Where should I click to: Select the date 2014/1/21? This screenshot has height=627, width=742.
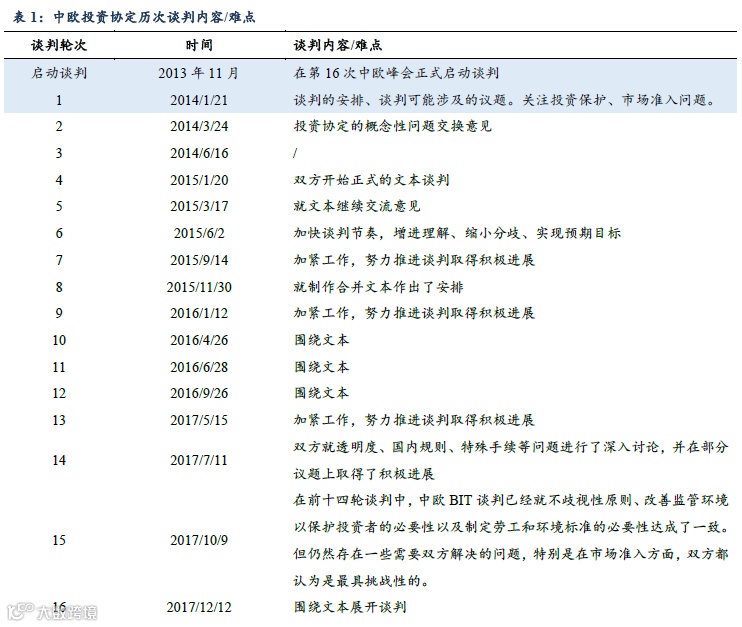(199, 100)
